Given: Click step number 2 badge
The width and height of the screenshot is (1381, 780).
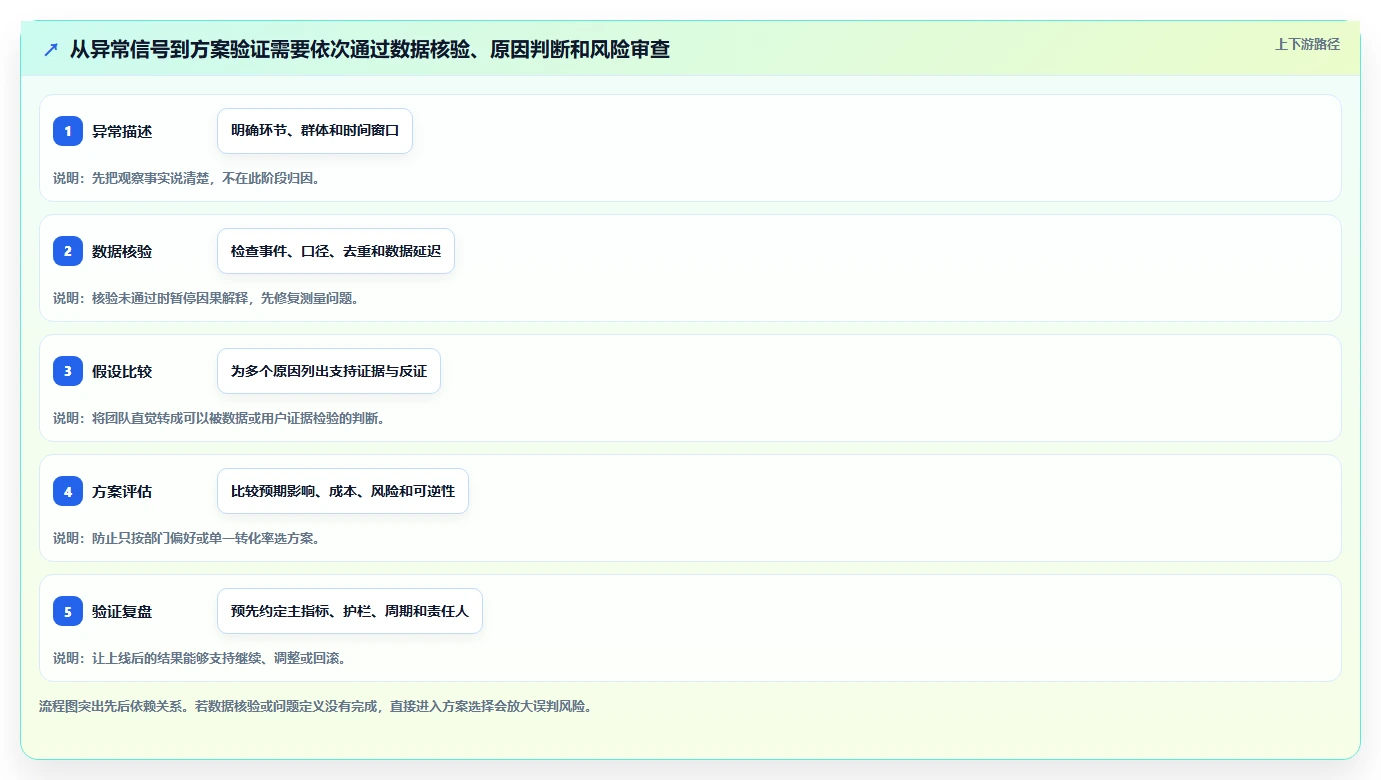Looking at the screenshot, I should click(68, 251).
